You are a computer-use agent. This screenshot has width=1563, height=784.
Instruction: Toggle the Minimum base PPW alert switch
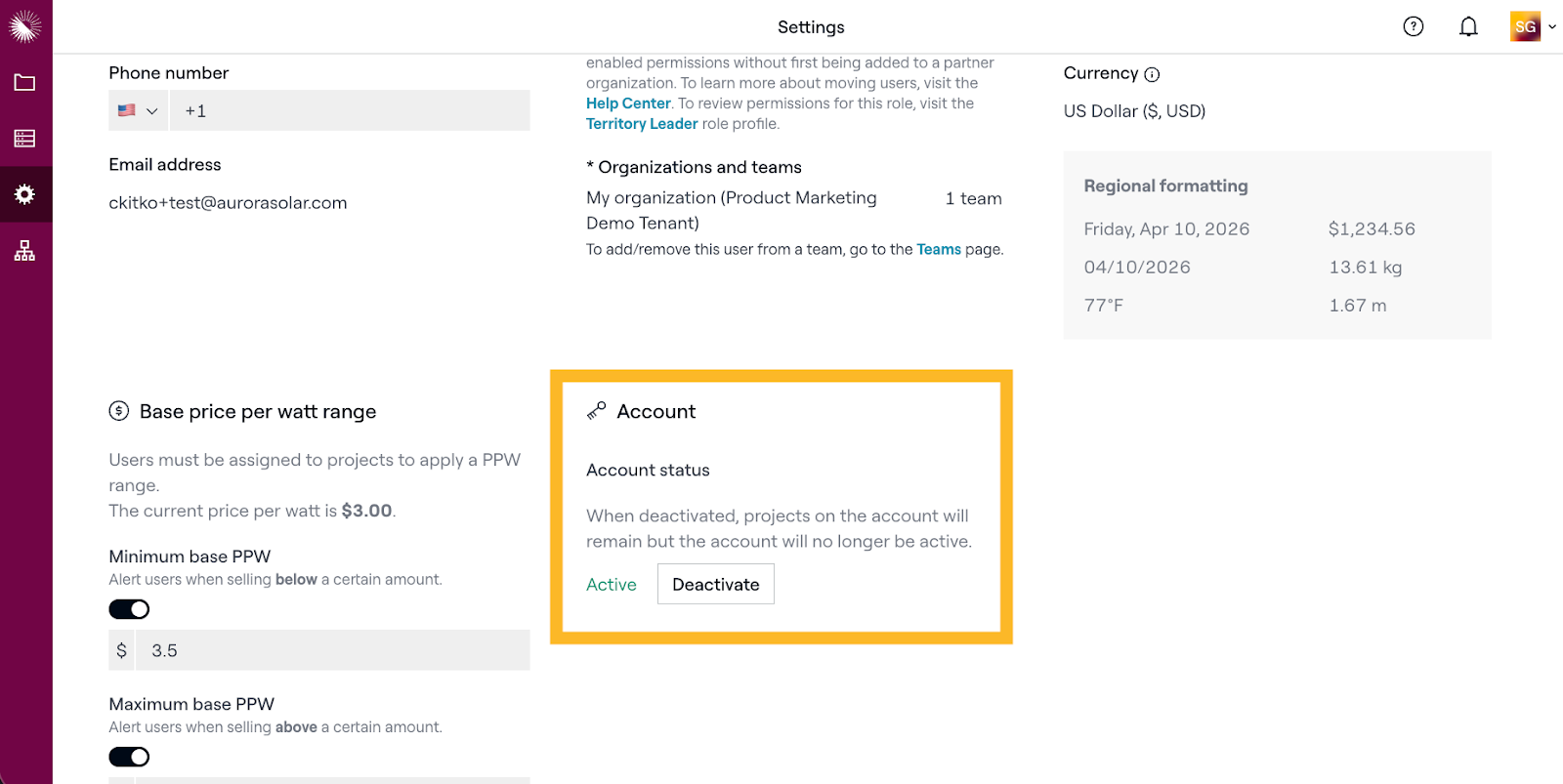coord(129,609)
